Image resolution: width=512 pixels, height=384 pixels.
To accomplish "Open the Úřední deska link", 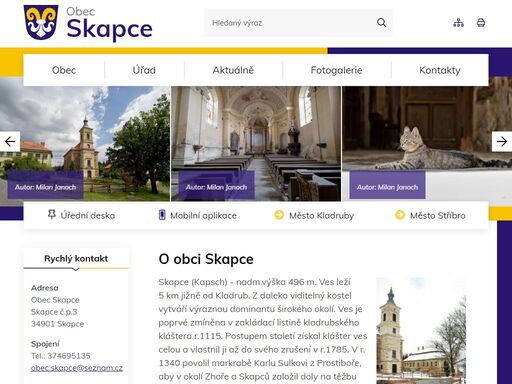I will tap(88, 216).
